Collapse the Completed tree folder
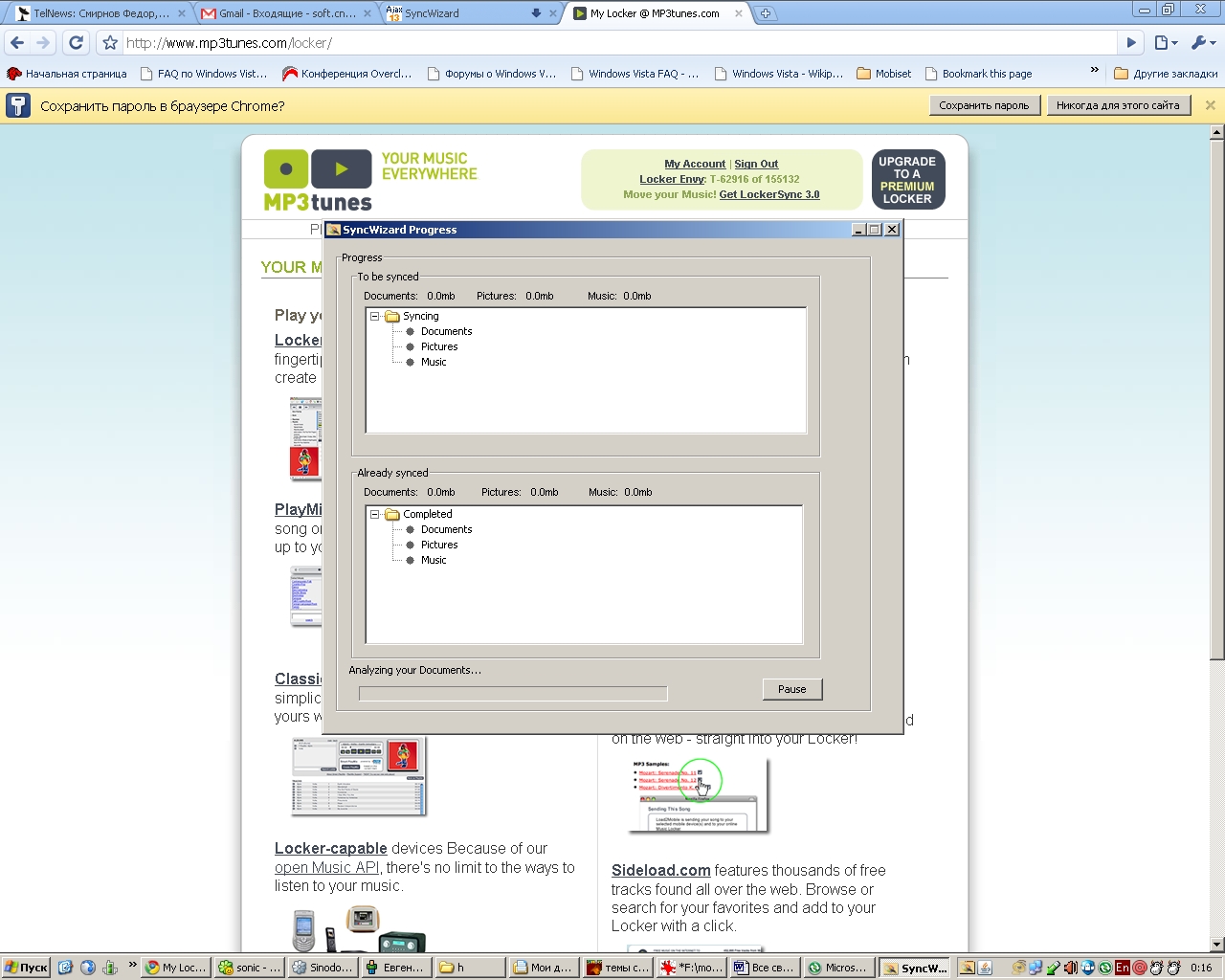Viewport: 1225px width, 980px height. pos(375,515)
